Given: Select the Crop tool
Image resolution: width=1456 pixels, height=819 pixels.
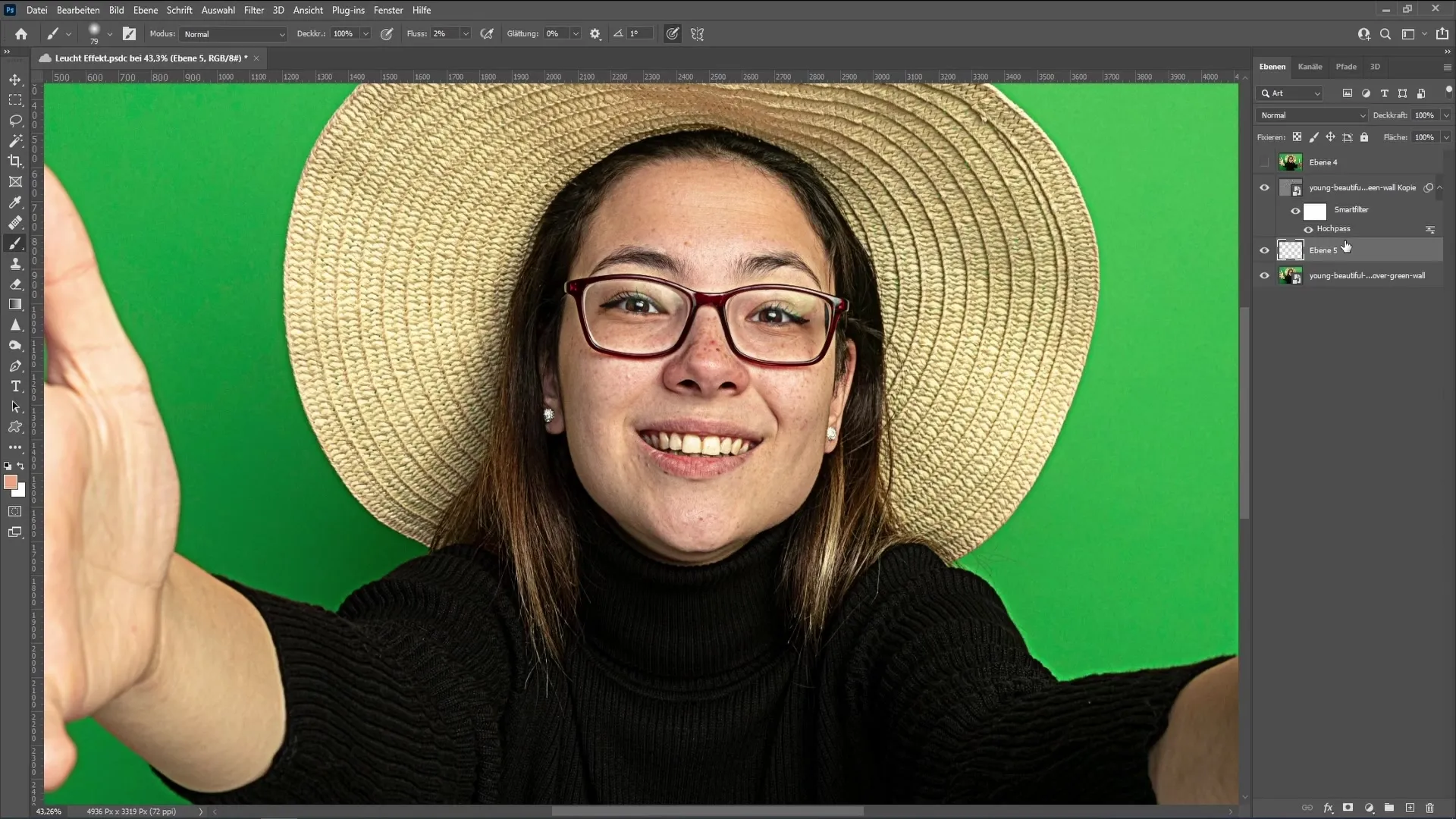Looking at the screenshot, I should tap(15, 161).
